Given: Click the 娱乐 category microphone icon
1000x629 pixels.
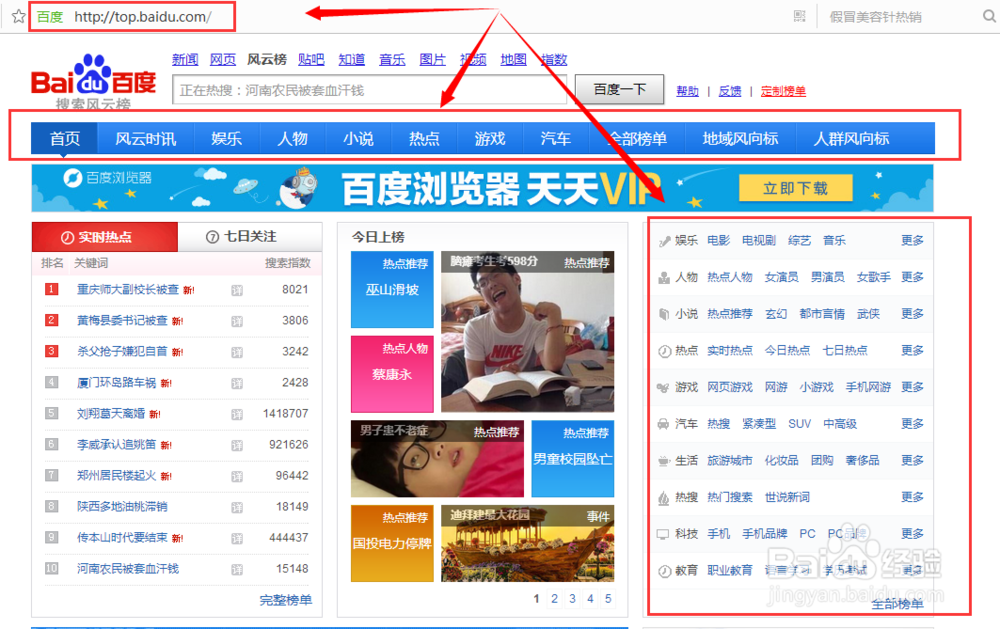Looking at the screenshot, I should click(x=664, y=241).
